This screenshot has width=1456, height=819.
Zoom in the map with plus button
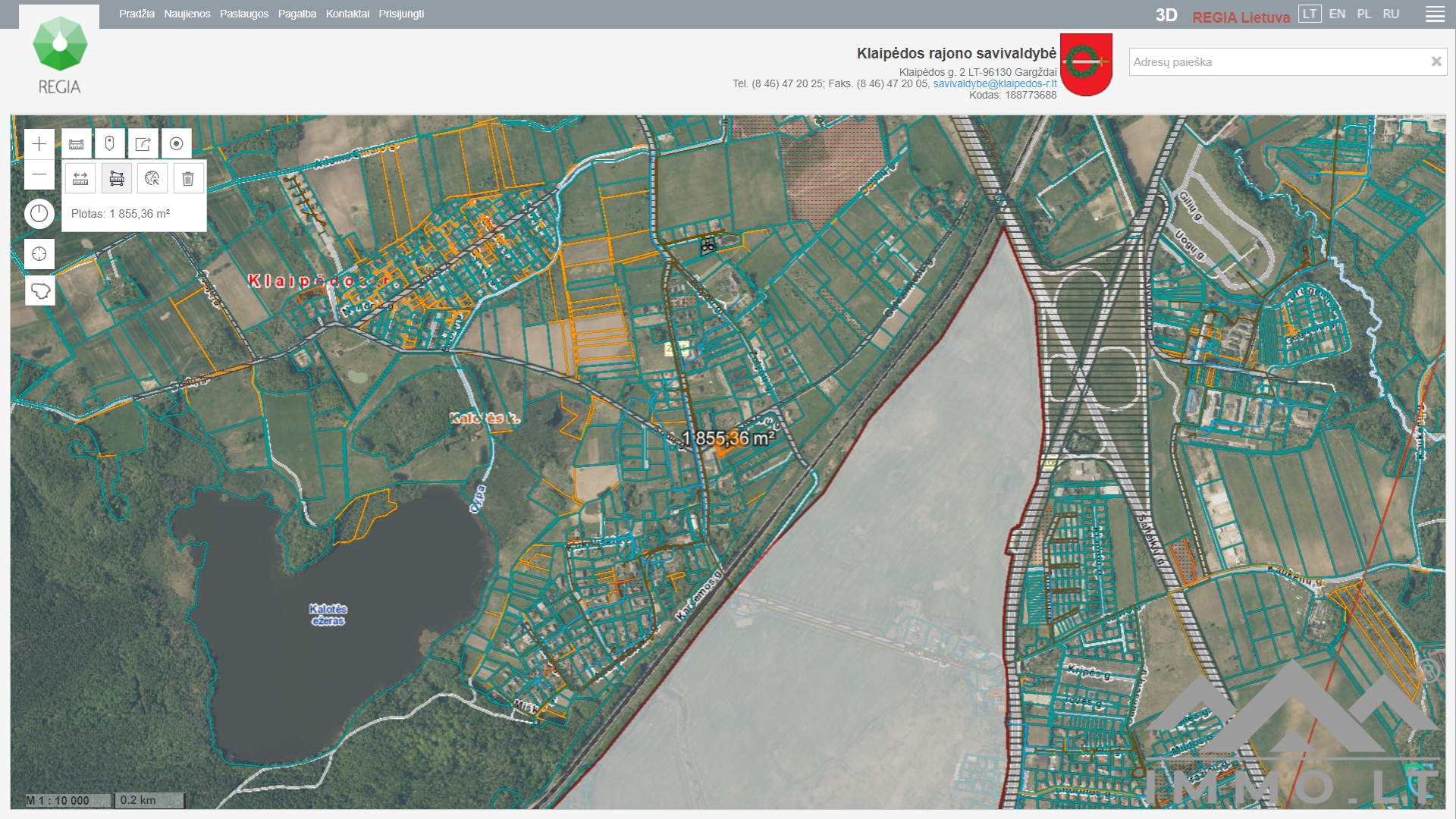pyautogui.click(x=39, y=144)
